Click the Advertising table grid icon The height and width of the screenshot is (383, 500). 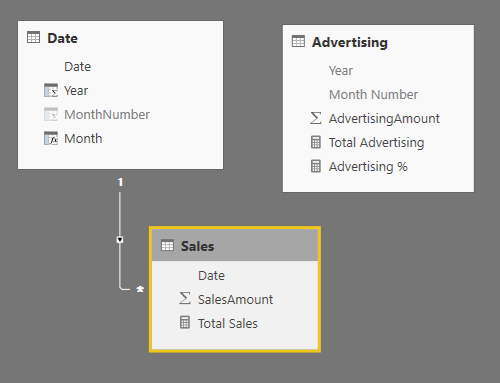298,42
